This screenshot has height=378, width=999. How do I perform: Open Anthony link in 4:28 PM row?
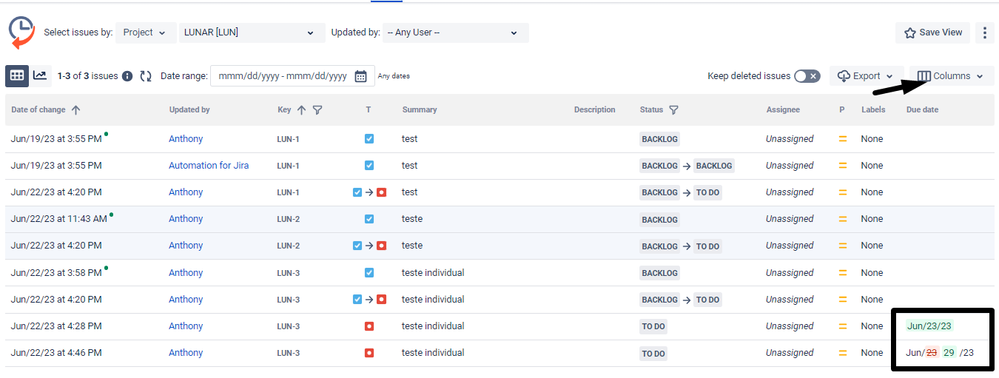pos(185,326)
